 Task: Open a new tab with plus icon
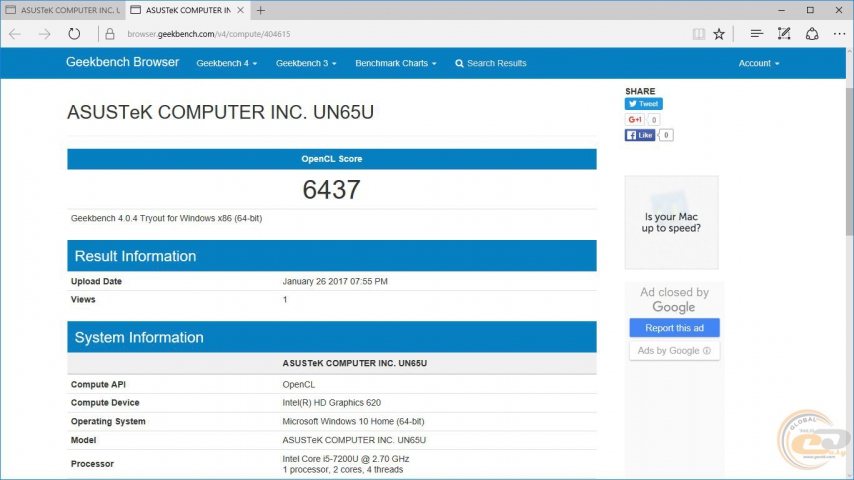(261, 10)
